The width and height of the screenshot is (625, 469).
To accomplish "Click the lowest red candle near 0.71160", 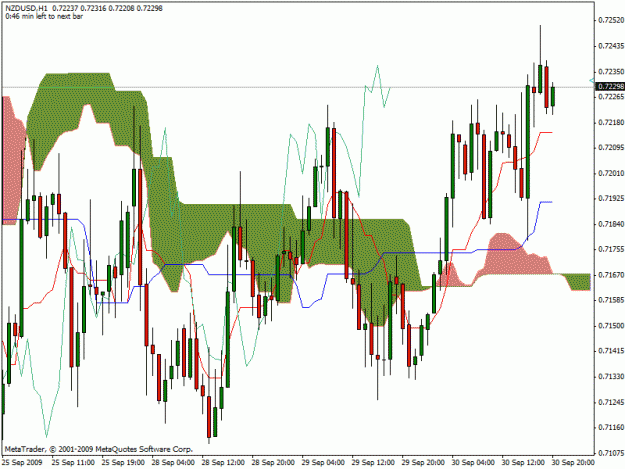I will click(209, 416).
